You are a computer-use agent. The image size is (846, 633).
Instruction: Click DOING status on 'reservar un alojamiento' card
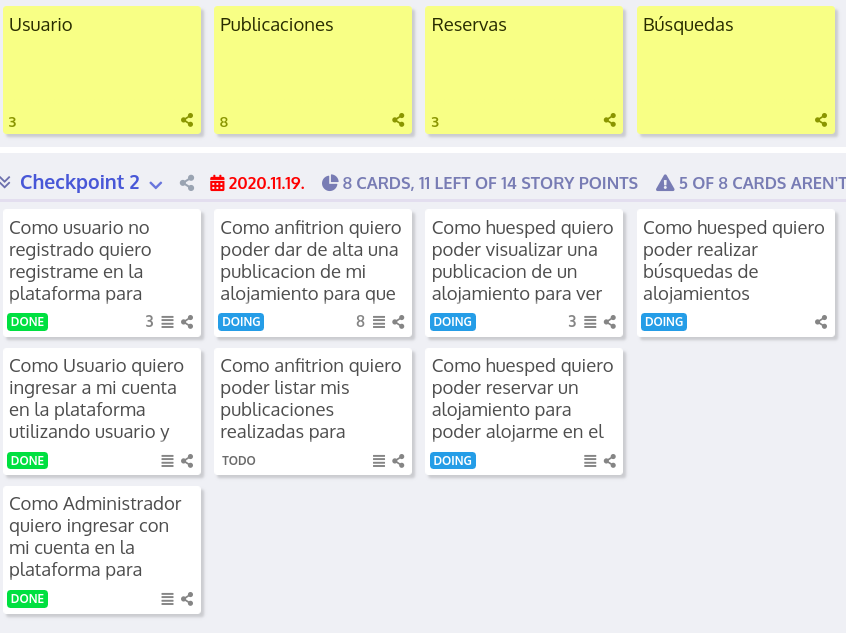pos(453,460)
